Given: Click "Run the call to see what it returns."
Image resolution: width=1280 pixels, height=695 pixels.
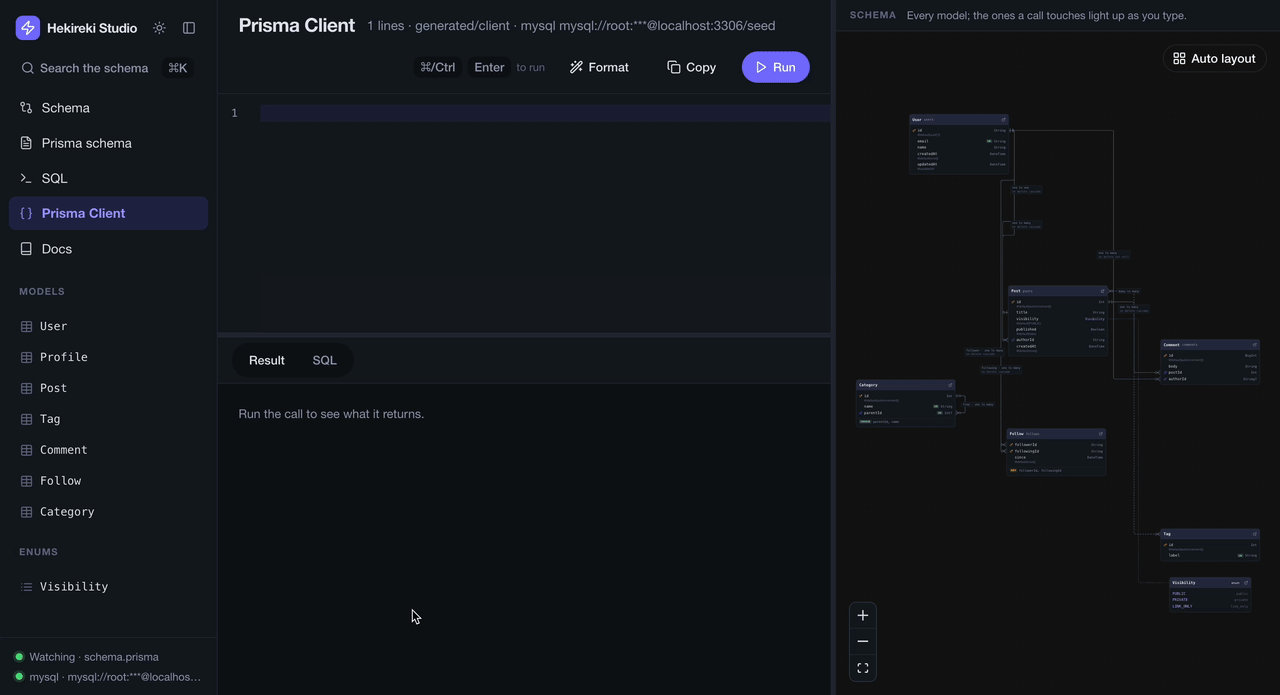Looking at the screenshot, I should (x=331, y=414).
